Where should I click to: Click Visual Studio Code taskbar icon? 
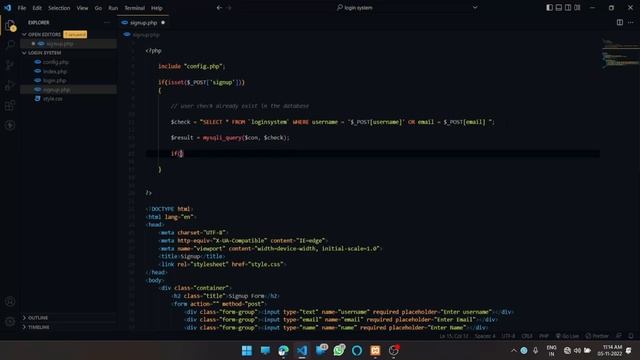[x=302, y=351]
